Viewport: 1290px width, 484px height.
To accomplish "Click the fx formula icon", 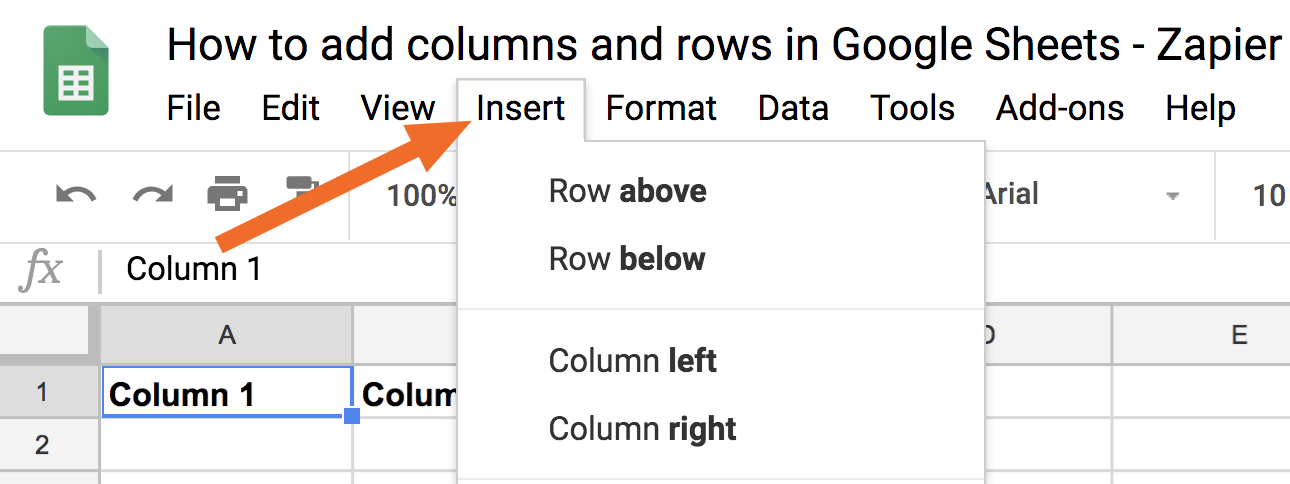I will click(x=42, y=270).
